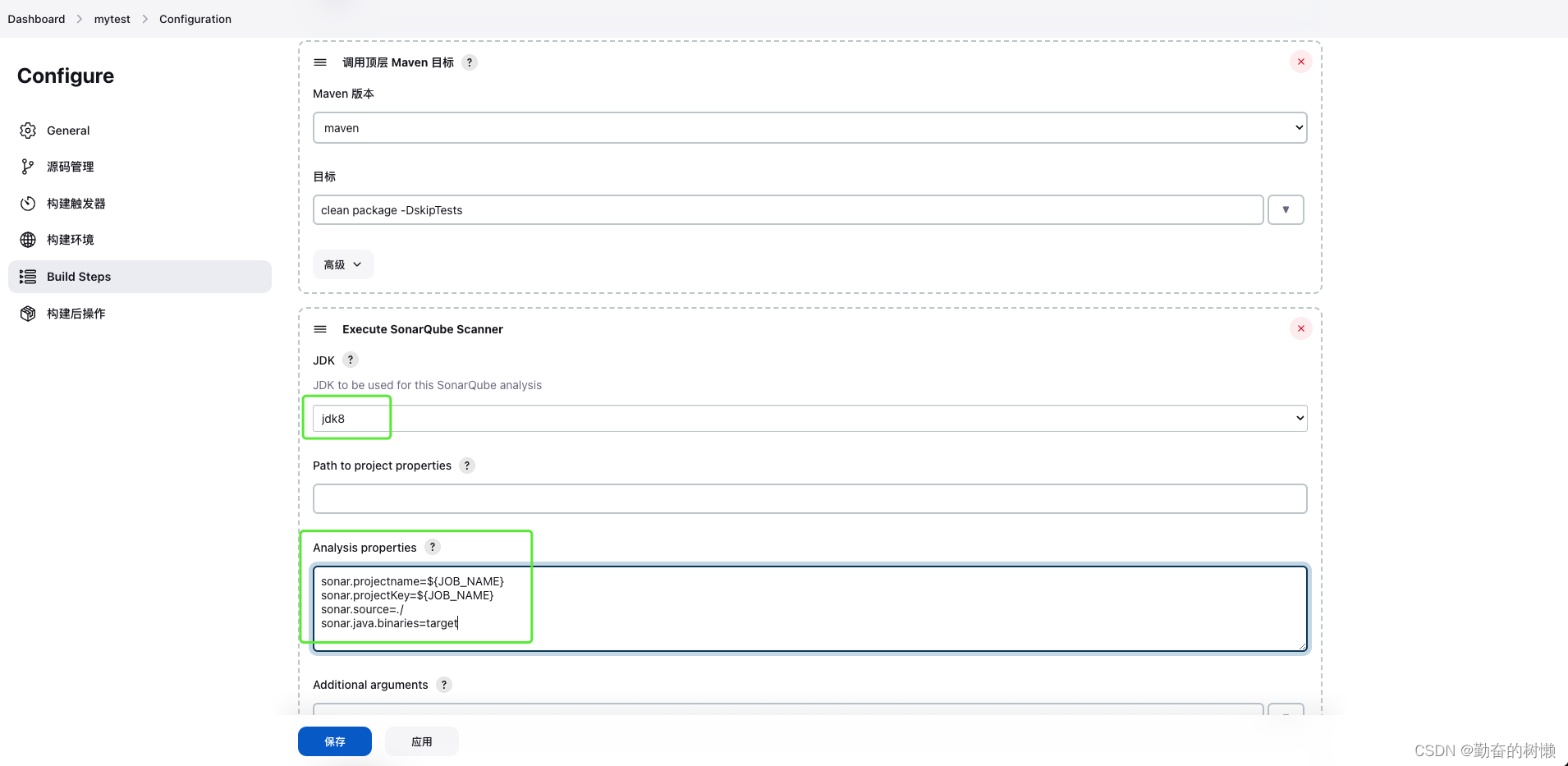Screen dimensions: 1568x766
Task: Open the Maven 版本 dropdown
Action: coord(809,128)
